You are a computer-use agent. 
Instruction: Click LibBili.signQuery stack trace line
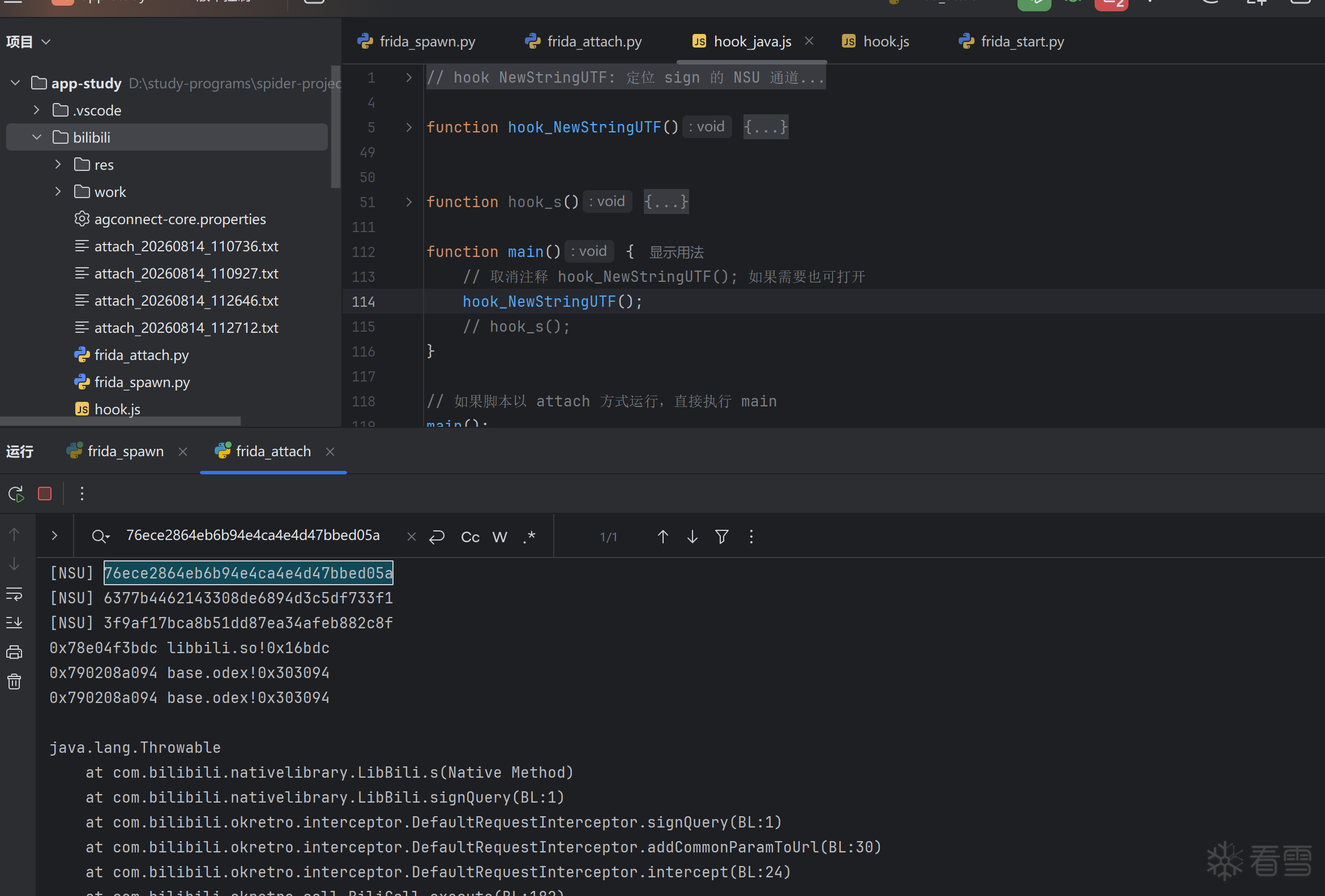325,798
